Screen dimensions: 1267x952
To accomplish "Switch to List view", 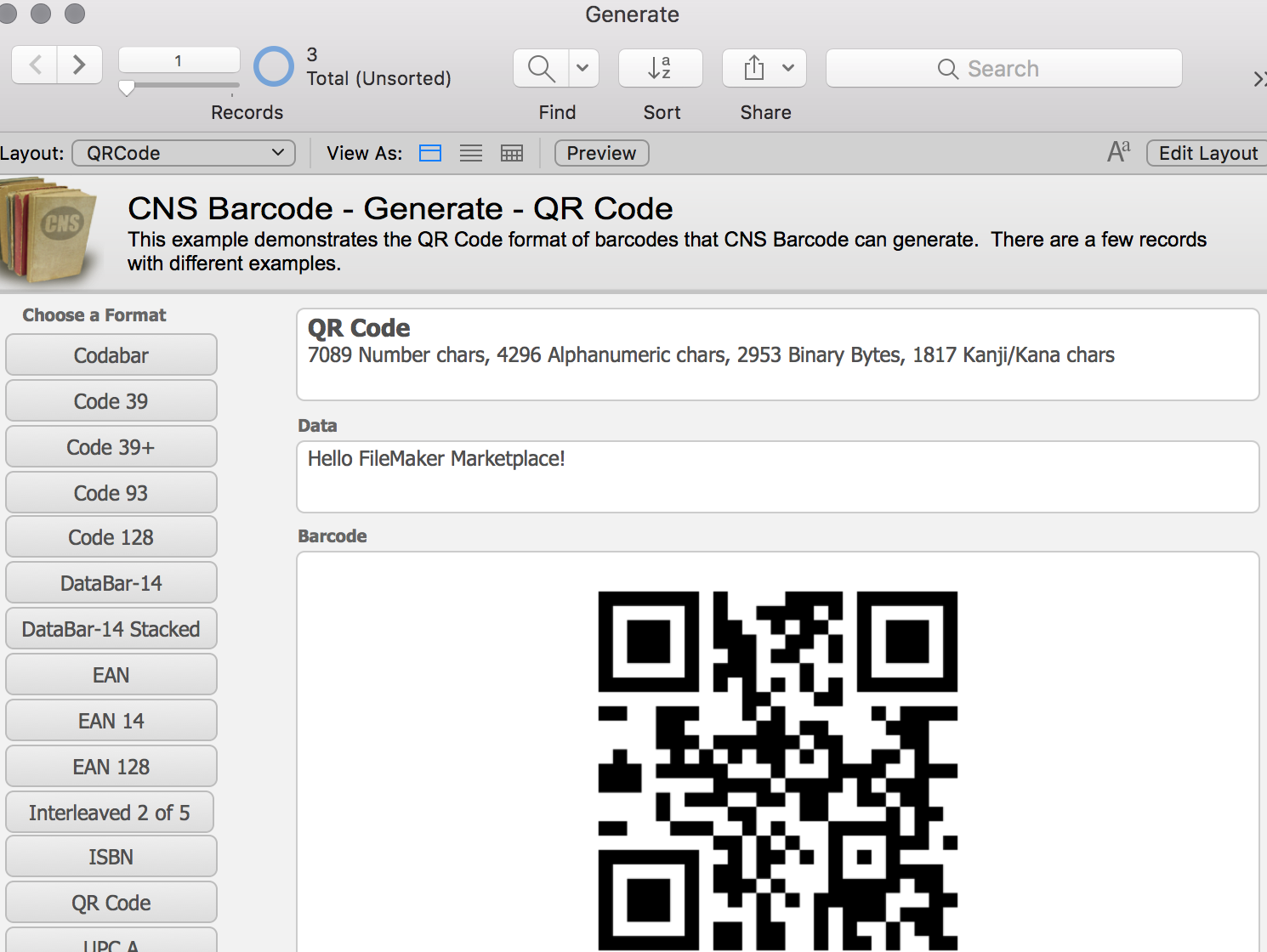I will [471, 153].
